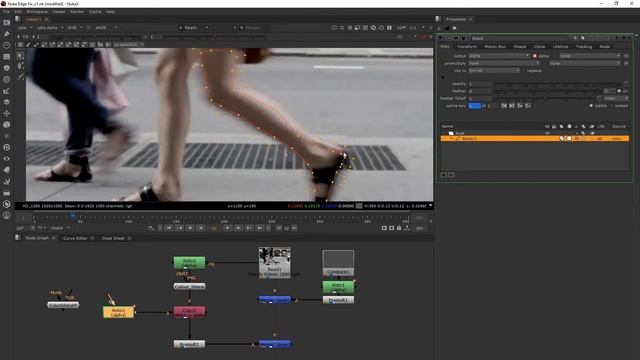
Task: Open the Render menu
Action: [x=77, y=12]
